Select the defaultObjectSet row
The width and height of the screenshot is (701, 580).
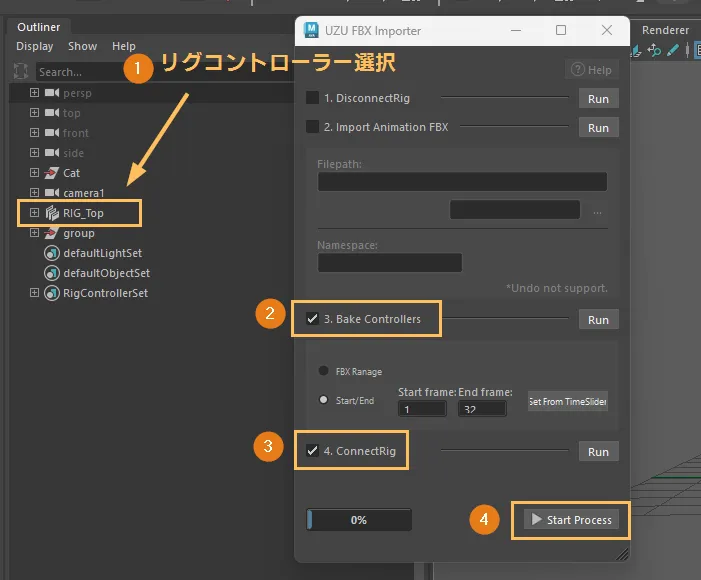[x=106, y=273]
